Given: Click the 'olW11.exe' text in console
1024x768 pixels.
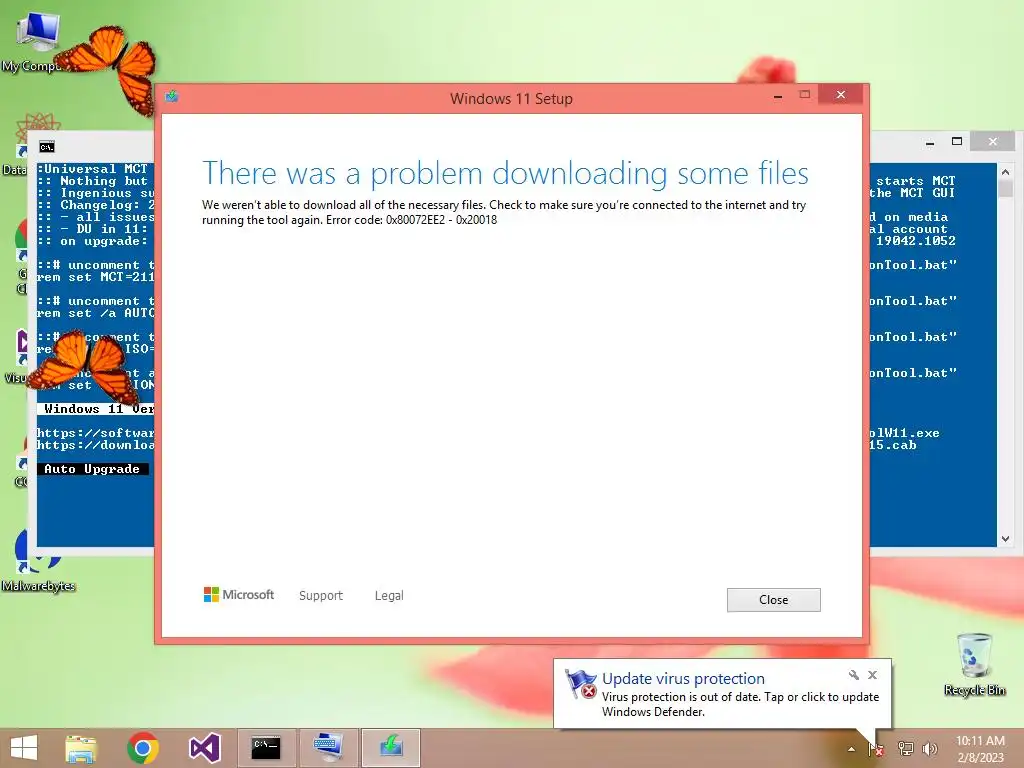Looking at the screenshot, I should click(904, 433).
